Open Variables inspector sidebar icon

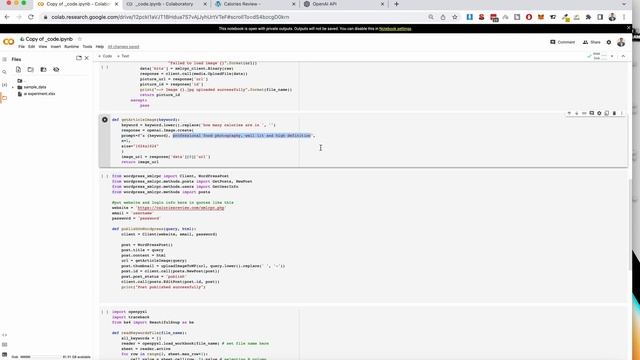tap(4, 85)
